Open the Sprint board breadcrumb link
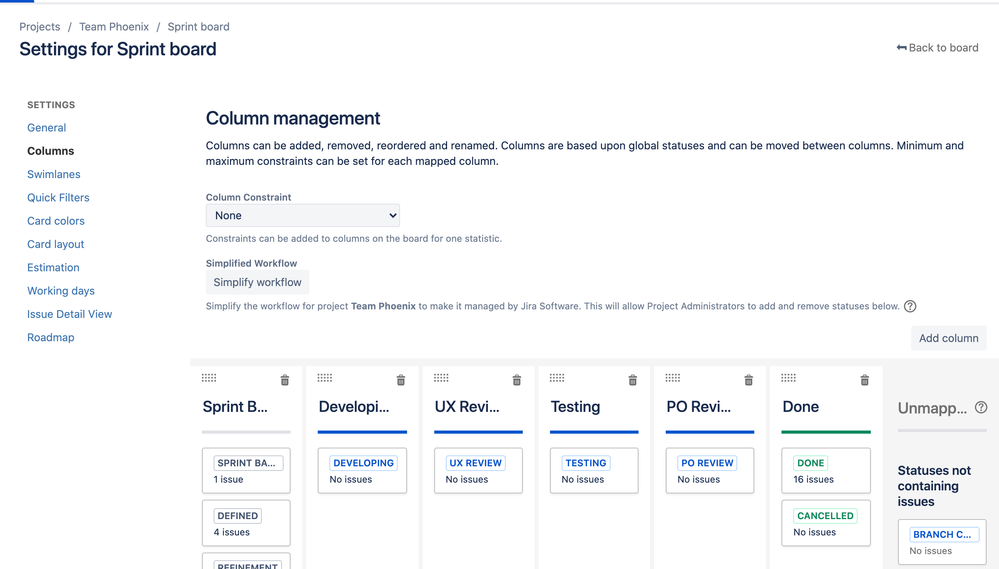 tap(198, 27)
